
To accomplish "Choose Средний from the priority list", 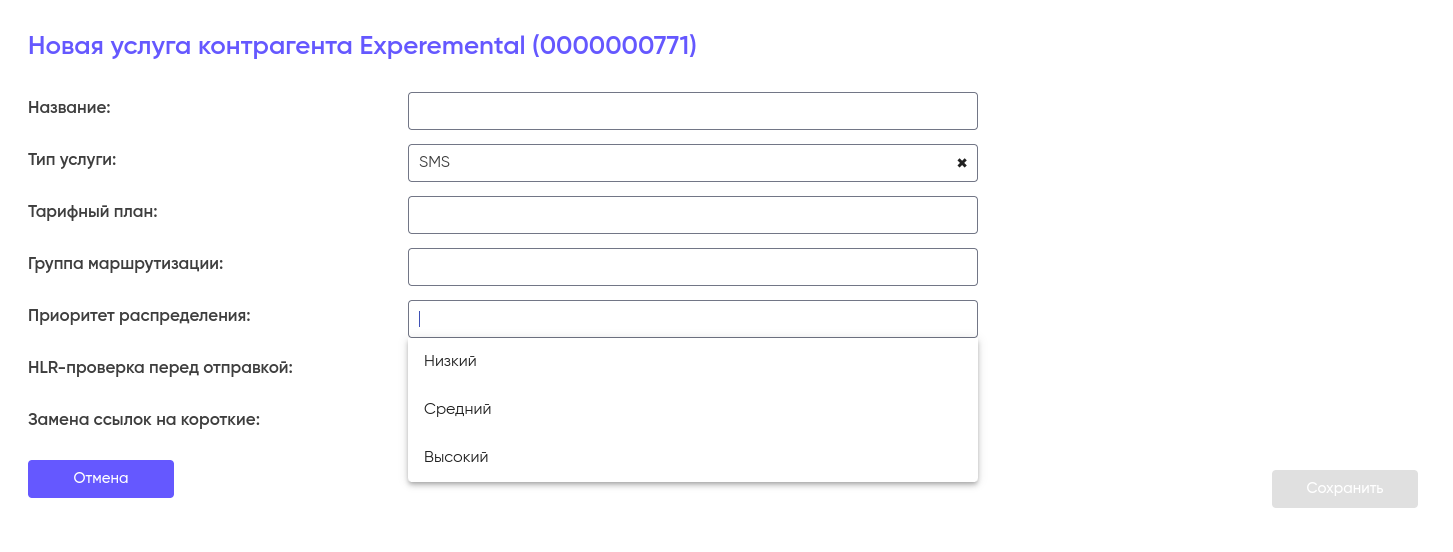I will 457,409.
